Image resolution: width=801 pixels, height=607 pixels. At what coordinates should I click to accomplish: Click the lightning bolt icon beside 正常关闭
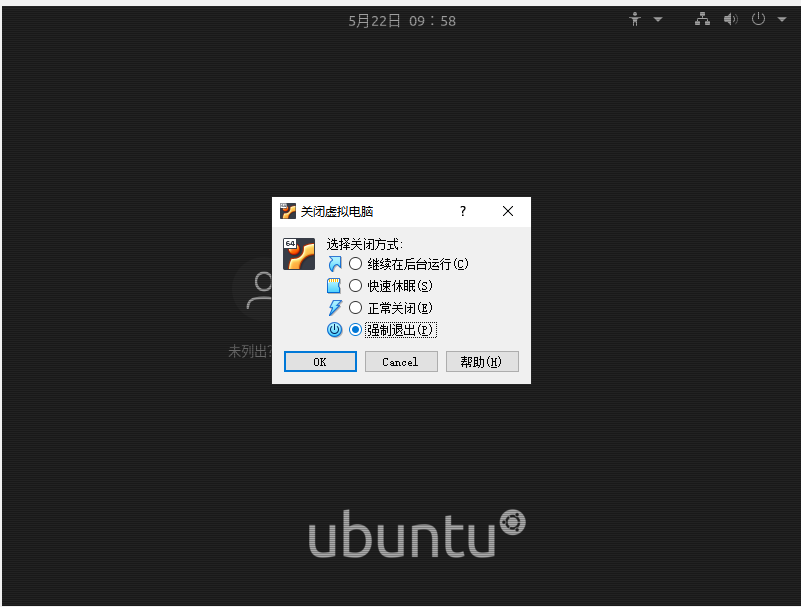click(335, 308)
